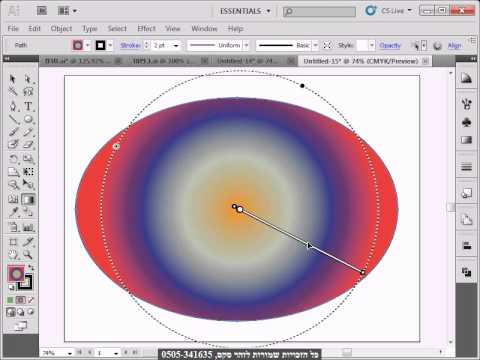Image resolution: width=480 pixels, height=360 pixels.
Task: Select the Pencil tool
Action: pos(28,132)
